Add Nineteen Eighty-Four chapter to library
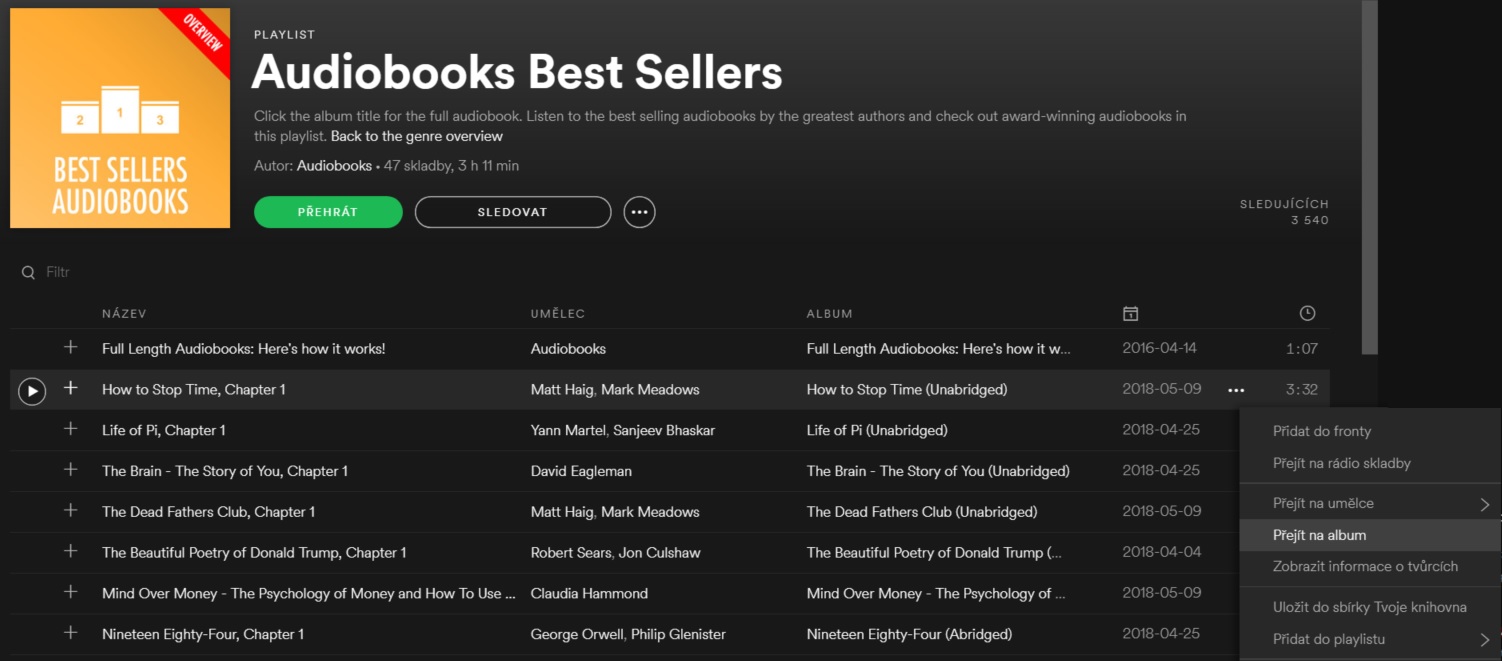The width and height of the screenshot is (1502, 661). pyautogui.click(x=70, y=633)
